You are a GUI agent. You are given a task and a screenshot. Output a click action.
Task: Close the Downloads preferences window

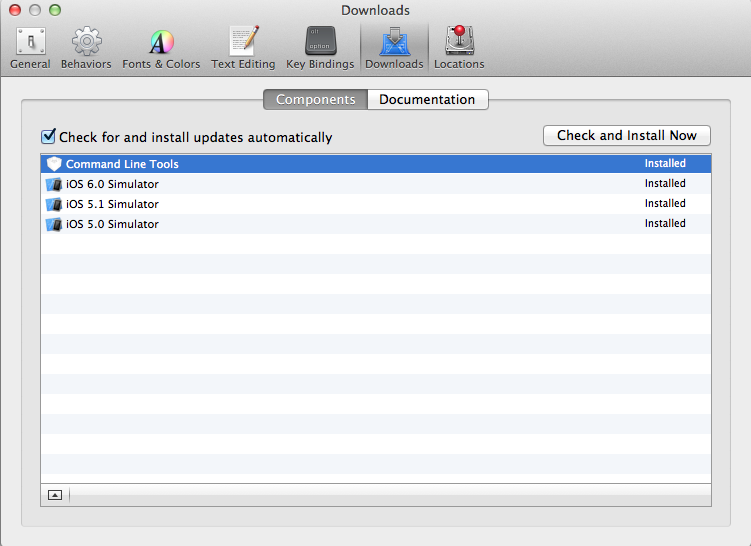tap(15, 10)
